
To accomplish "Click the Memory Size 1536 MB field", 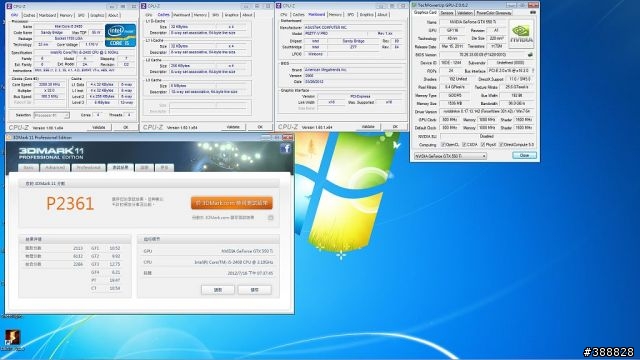I will point(454,103).
